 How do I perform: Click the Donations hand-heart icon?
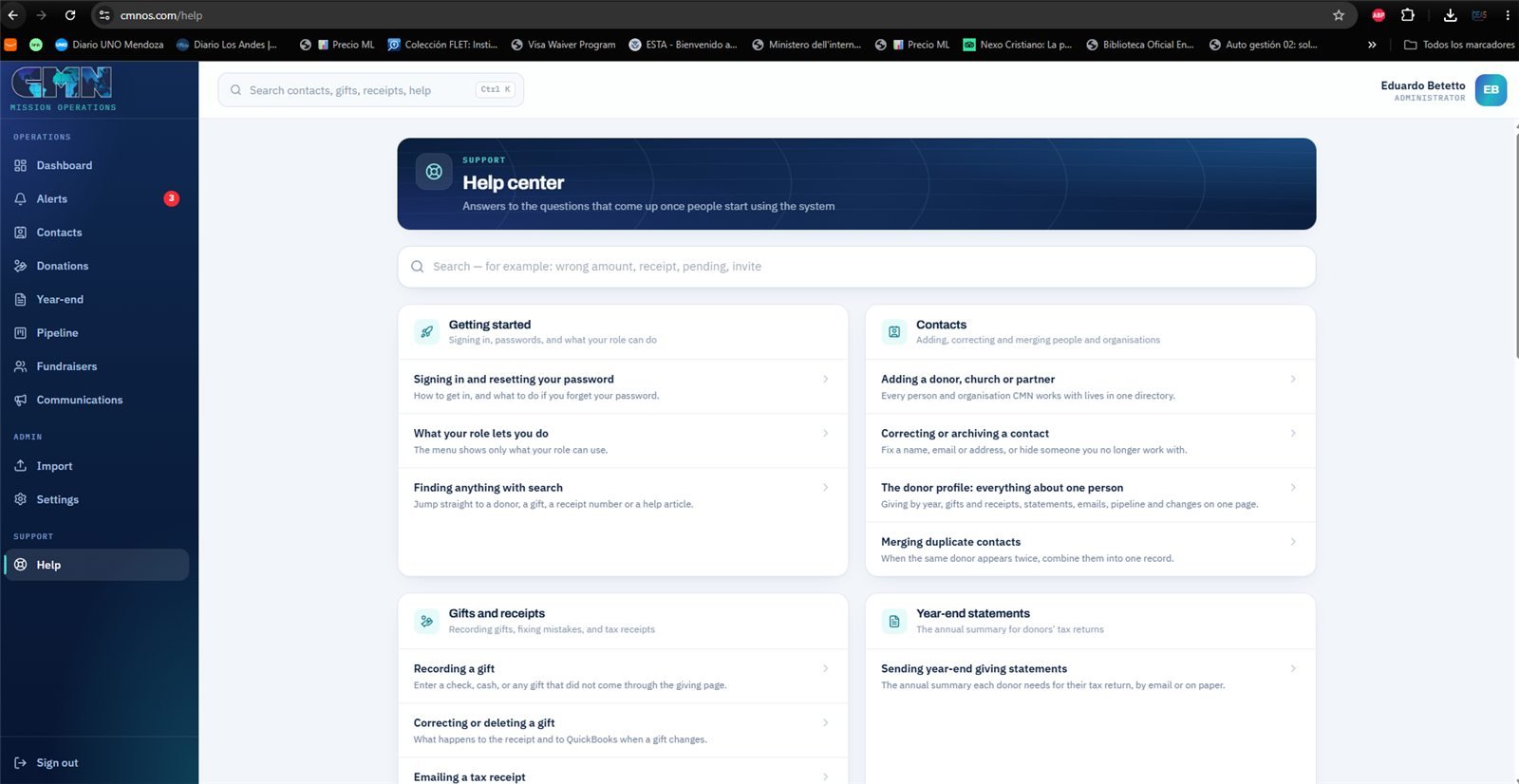coord(21,266)
